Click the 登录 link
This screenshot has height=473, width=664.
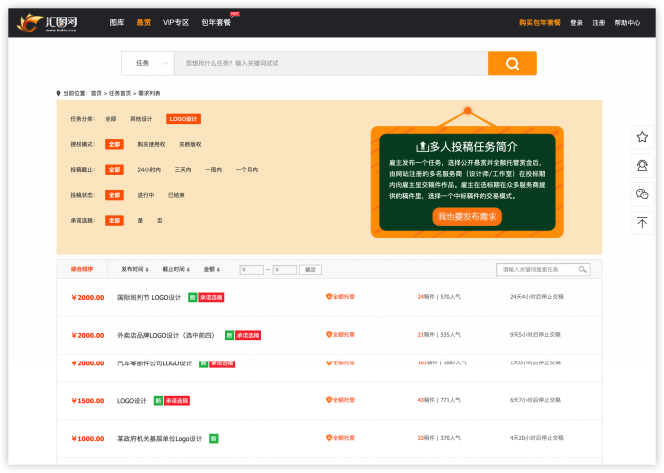576,23
